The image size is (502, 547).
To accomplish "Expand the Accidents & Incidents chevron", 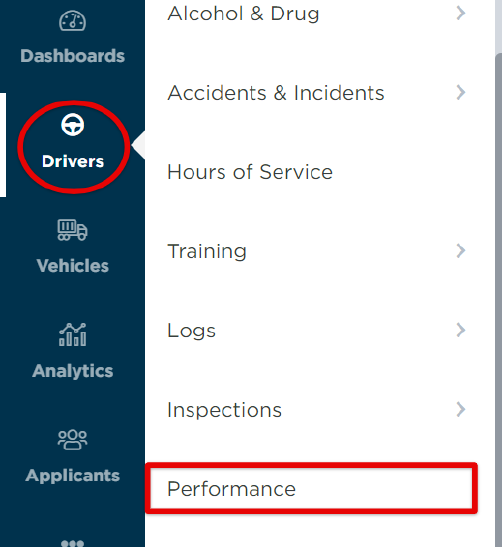I will [461, 92].
